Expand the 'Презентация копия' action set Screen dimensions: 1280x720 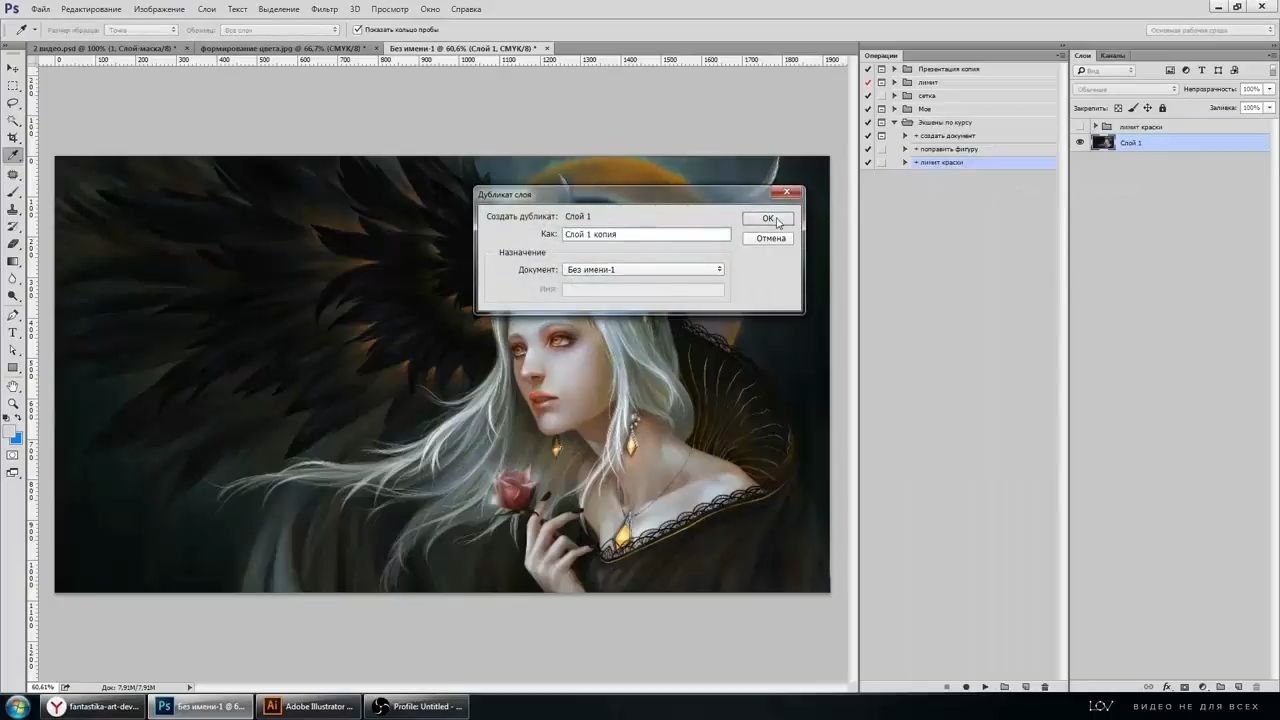[x=895, y=69]
